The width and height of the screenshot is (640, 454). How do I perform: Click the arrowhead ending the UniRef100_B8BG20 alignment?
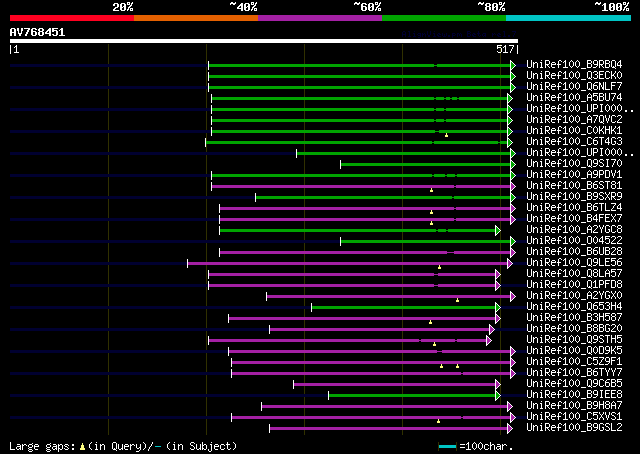tap(492, 329)
